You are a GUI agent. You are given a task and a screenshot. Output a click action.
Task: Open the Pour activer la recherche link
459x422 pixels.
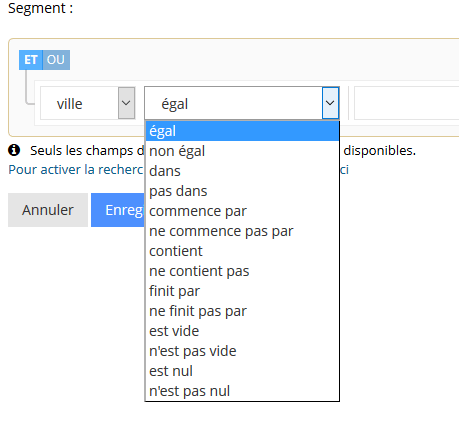click(x=76, y=170)
